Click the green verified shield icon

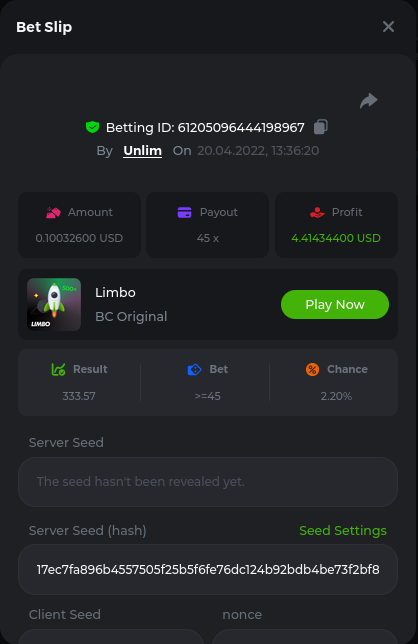click(92, 127)
